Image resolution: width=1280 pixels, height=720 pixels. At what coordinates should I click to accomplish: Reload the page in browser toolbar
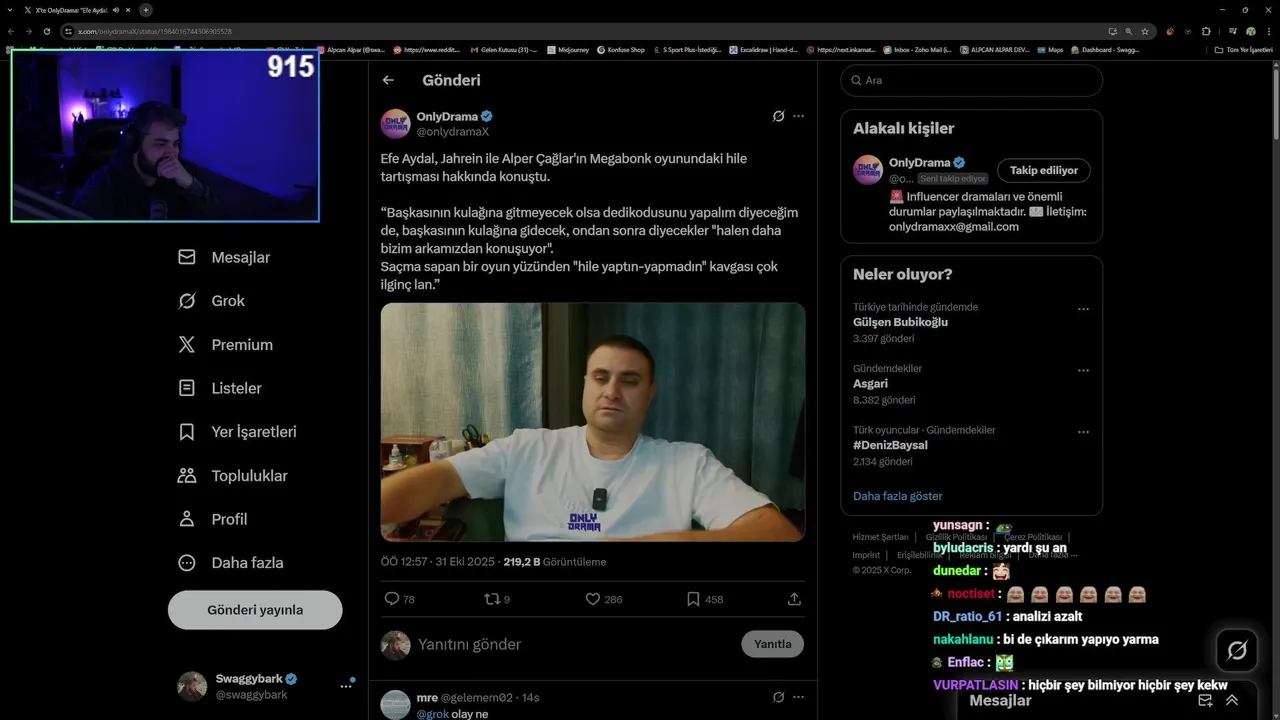(x=46, y=31)
